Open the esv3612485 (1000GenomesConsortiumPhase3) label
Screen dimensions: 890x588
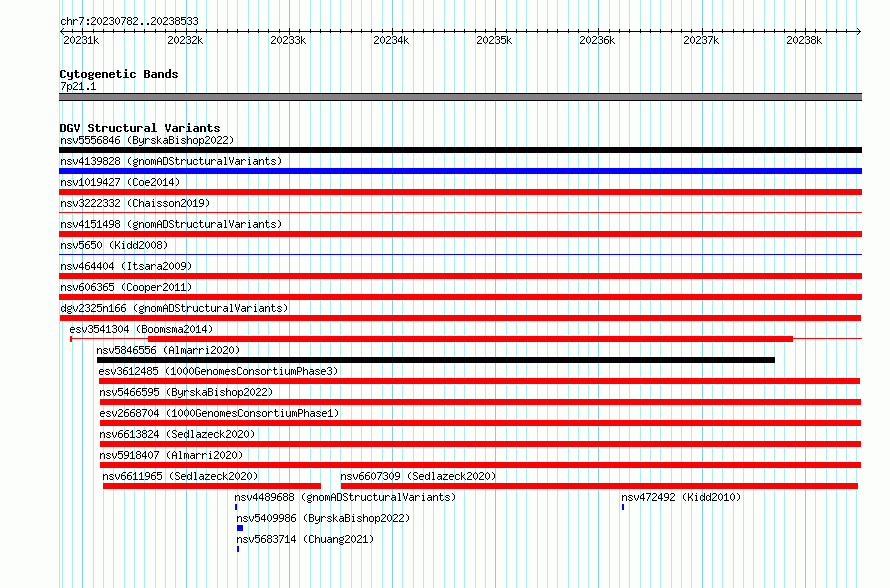[218, 371]
